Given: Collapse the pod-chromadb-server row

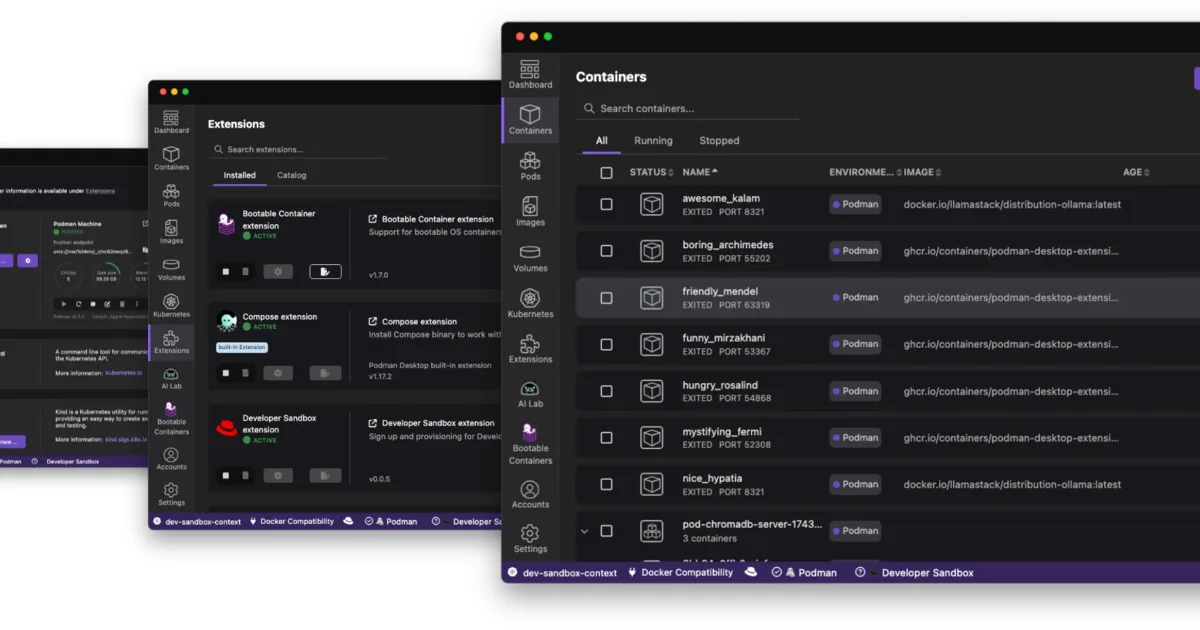Looking at the screenshot, I should pos(585,531).
